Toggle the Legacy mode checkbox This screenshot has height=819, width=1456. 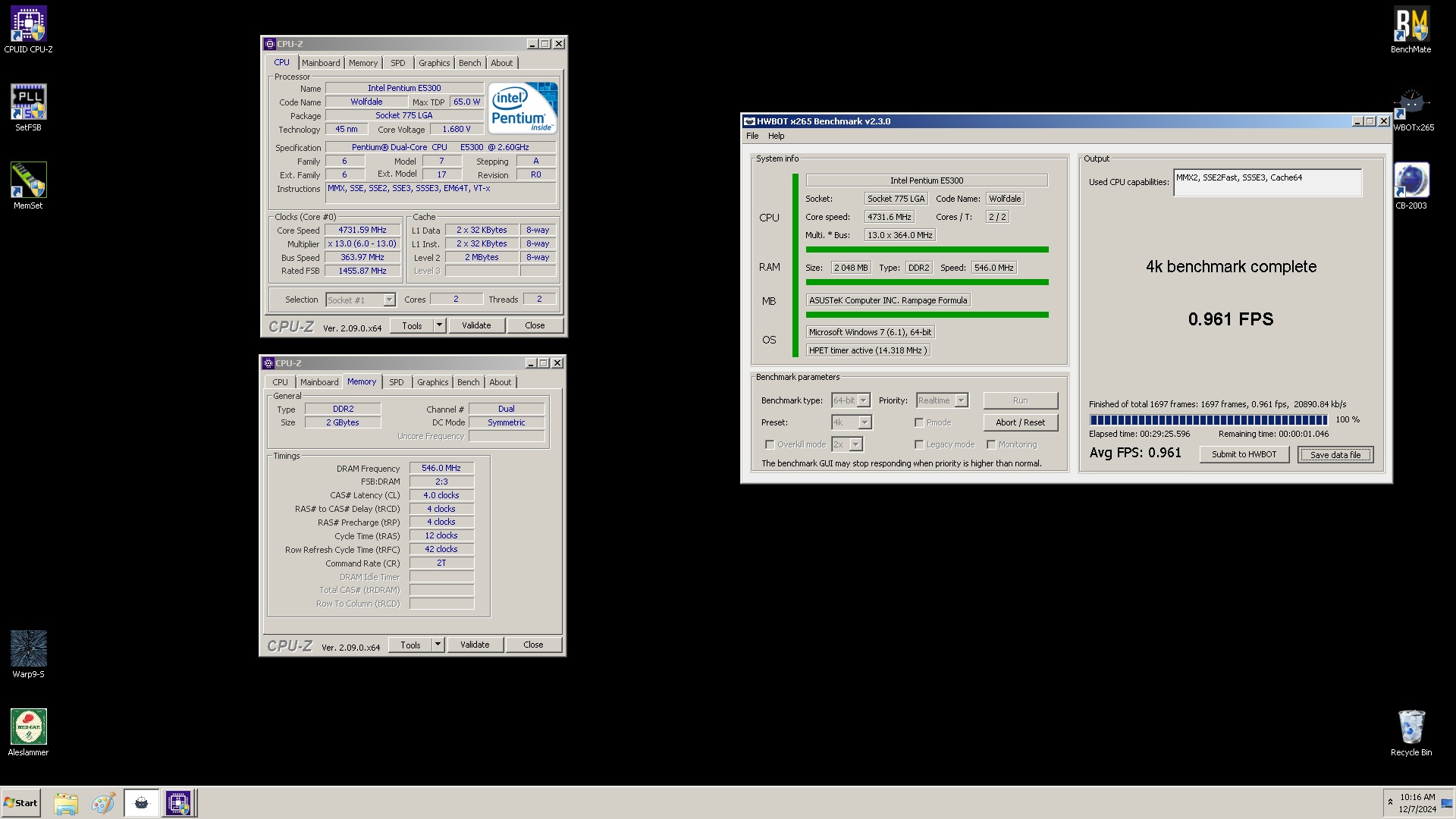click(919, 444)
